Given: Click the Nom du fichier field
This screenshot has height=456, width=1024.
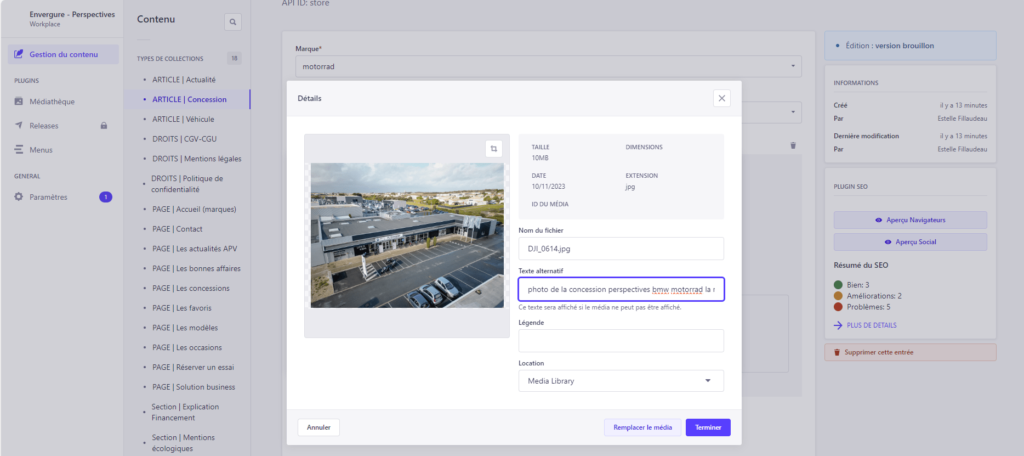Looking at the screenshot, I should click(621, 248).
